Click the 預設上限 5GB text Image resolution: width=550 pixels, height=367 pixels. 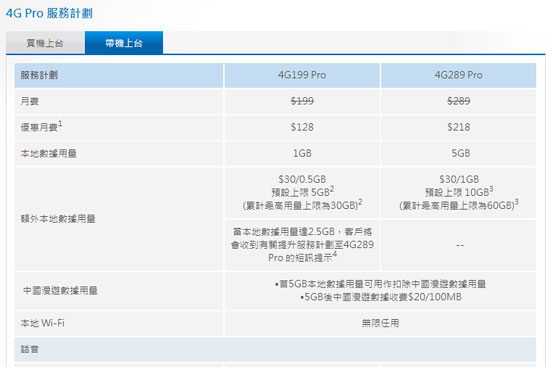[x=302, y=192]
